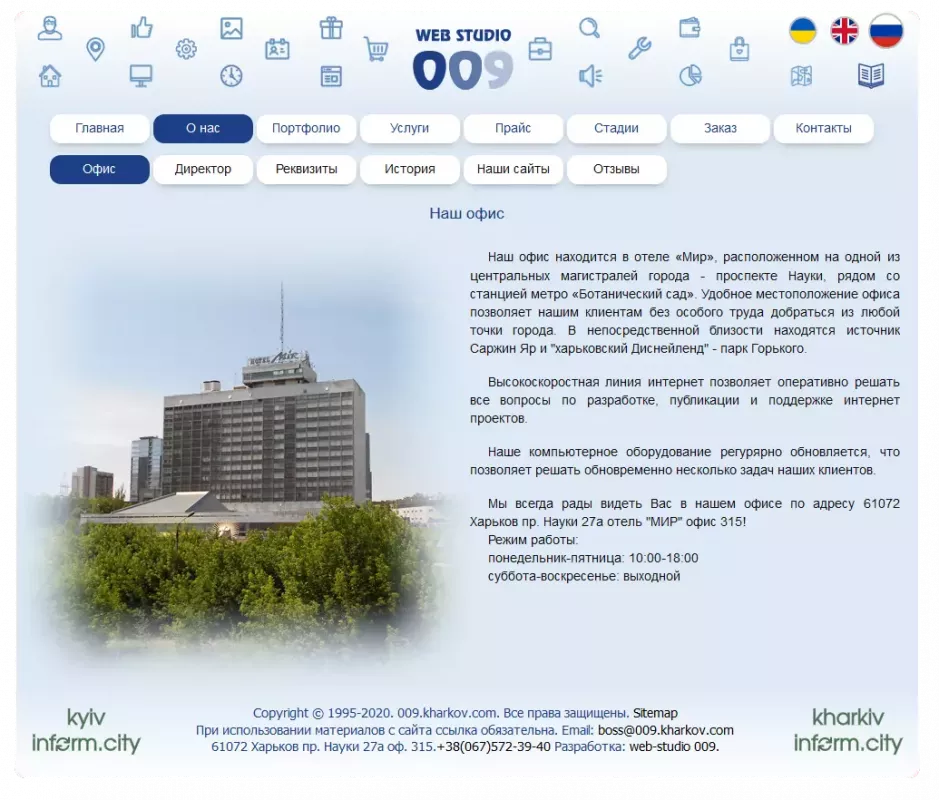
Task: Click the gift box icon
Action: pos(331,28)
